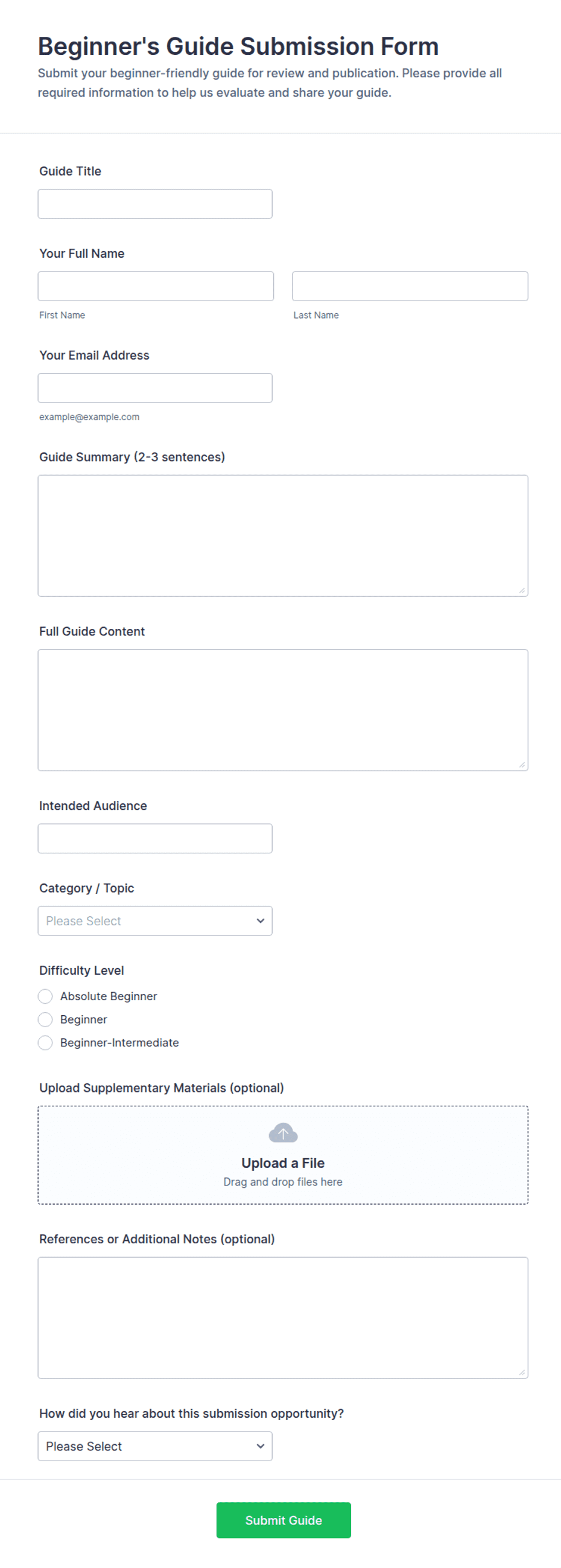Choose the Beginner difficulty radio button
The image size is (561, 1568).
pos(45,1019)
